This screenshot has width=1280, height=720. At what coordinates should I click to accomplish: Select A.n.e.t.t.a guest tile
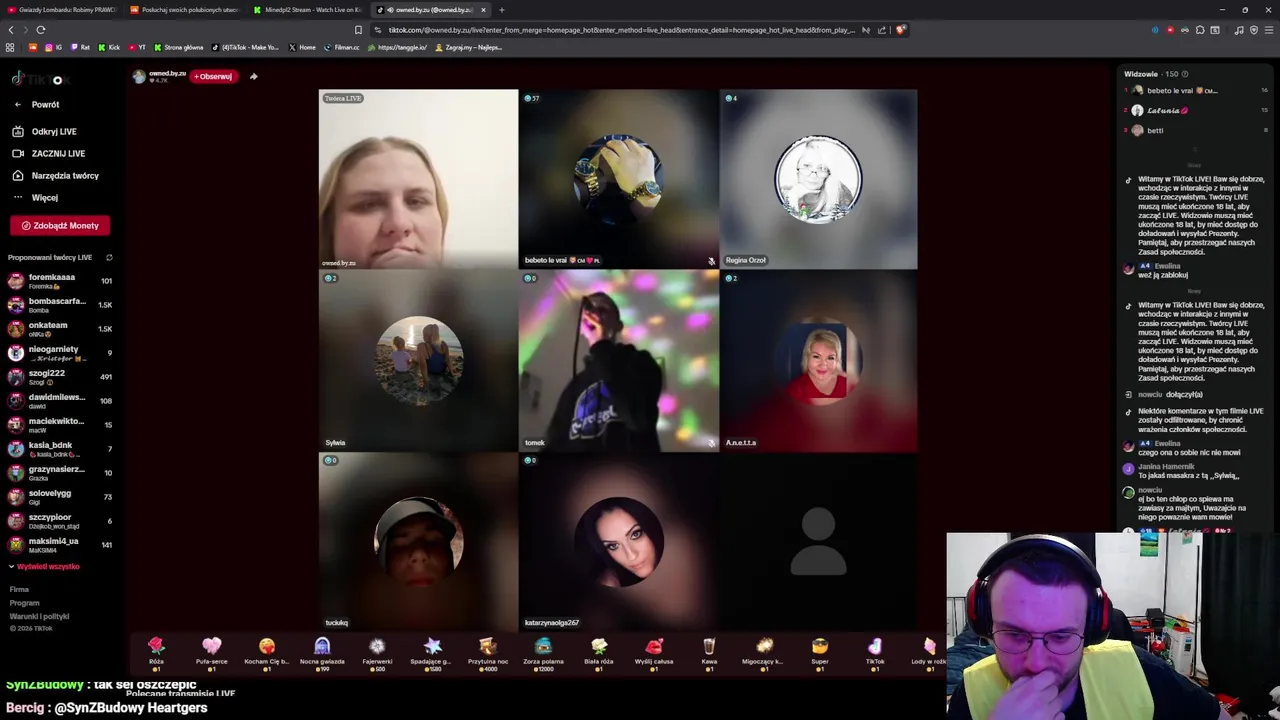click(x=818, y=360)
